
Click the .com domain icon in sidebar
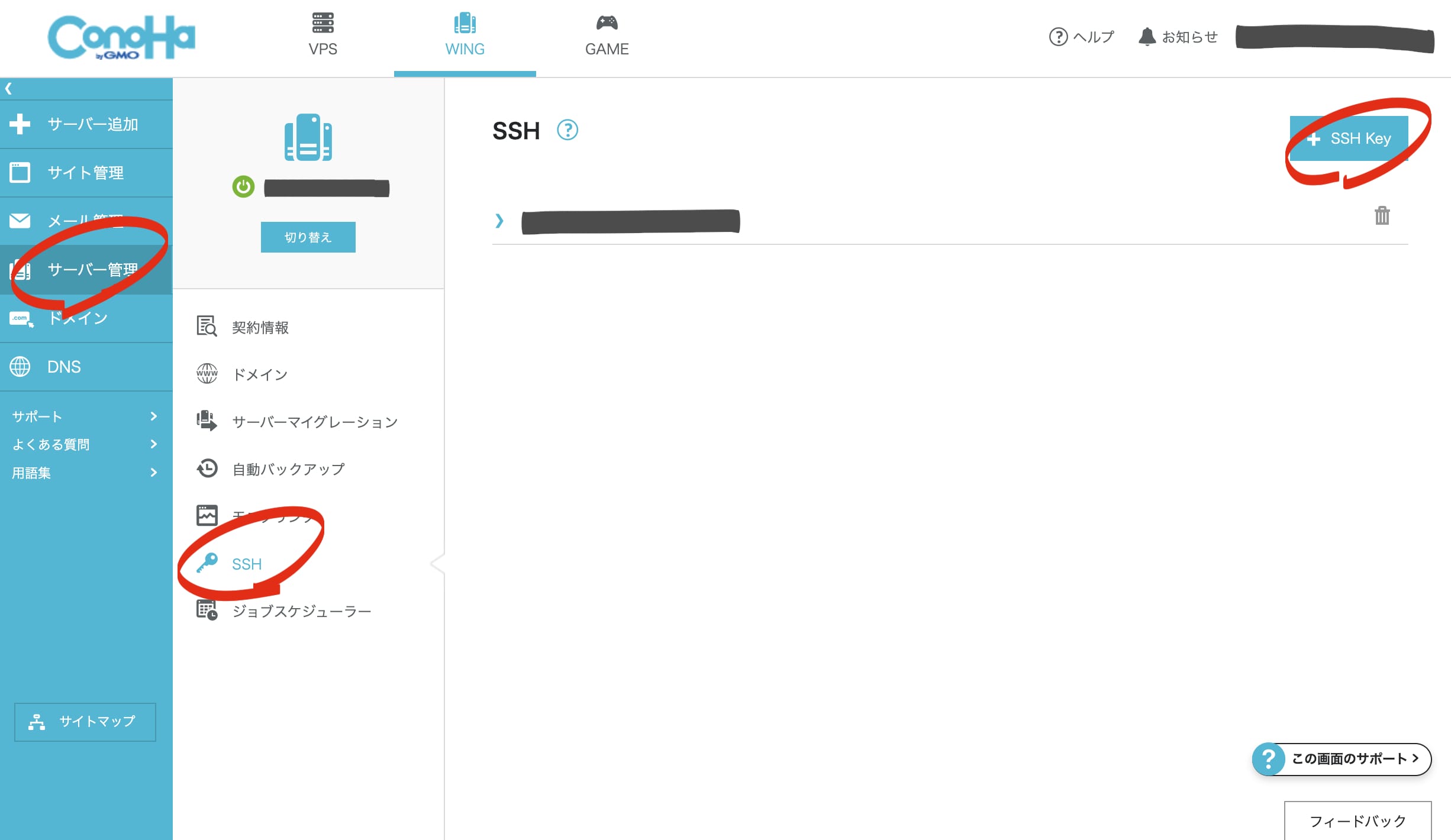pos(21,319)
